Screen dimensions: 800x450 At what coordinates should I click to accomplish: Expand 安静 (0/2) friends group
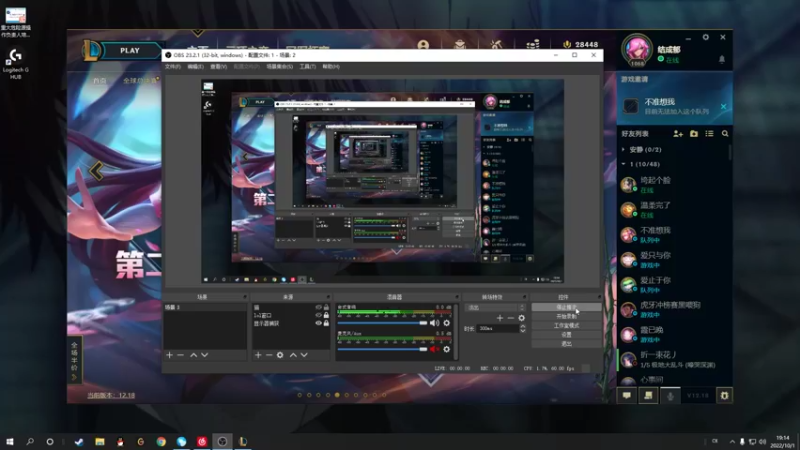pos(623,149)
